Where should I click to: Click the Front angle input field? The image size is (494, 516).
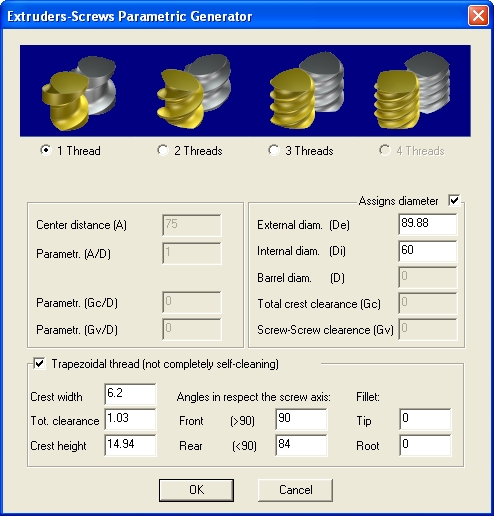[302, 419]
